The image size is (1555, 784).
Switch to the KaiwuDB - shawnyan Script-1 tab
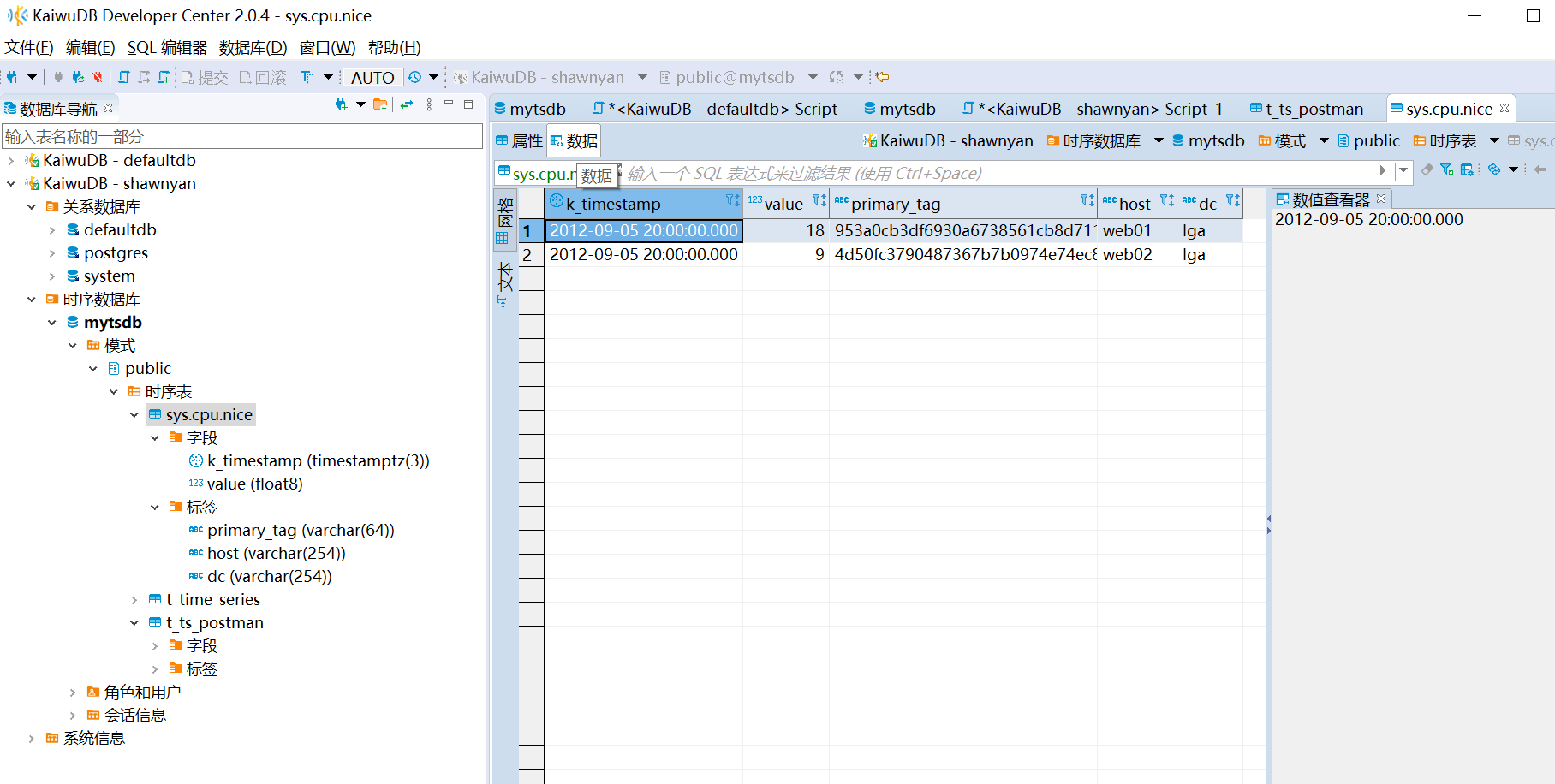click(x=1093, y=109)
